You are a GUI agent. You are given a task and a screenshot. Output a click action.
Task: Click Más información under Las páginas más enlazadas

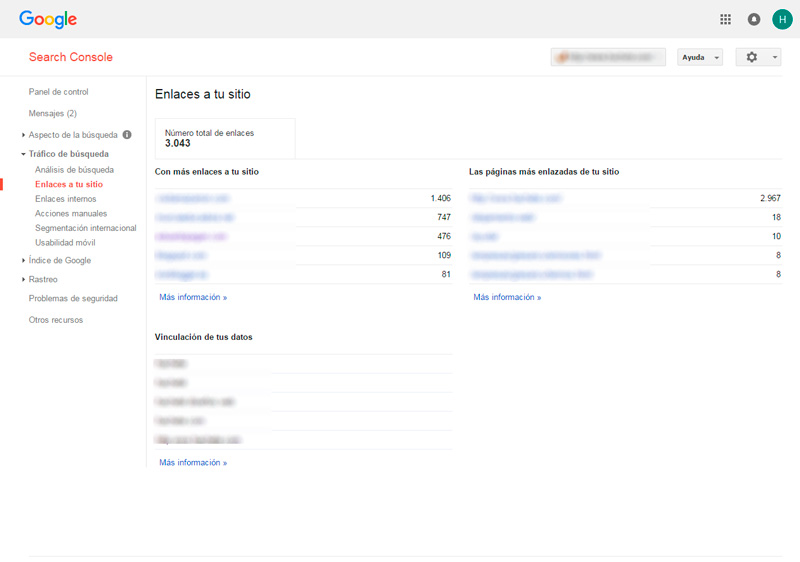pyautogui.click(x=507, y=297)
